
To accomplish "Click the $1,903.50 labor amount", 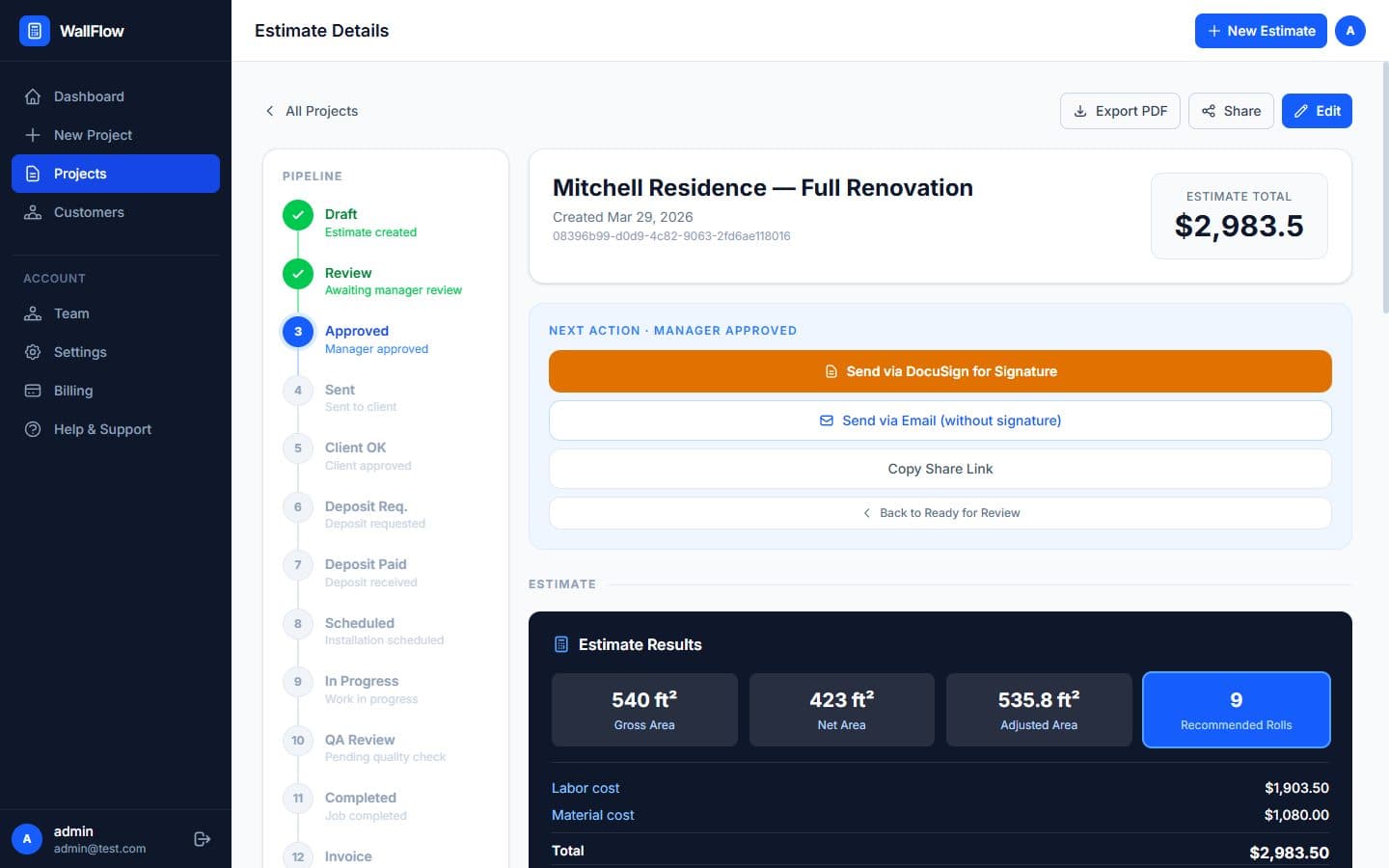I will click(x=1296, y=788).
